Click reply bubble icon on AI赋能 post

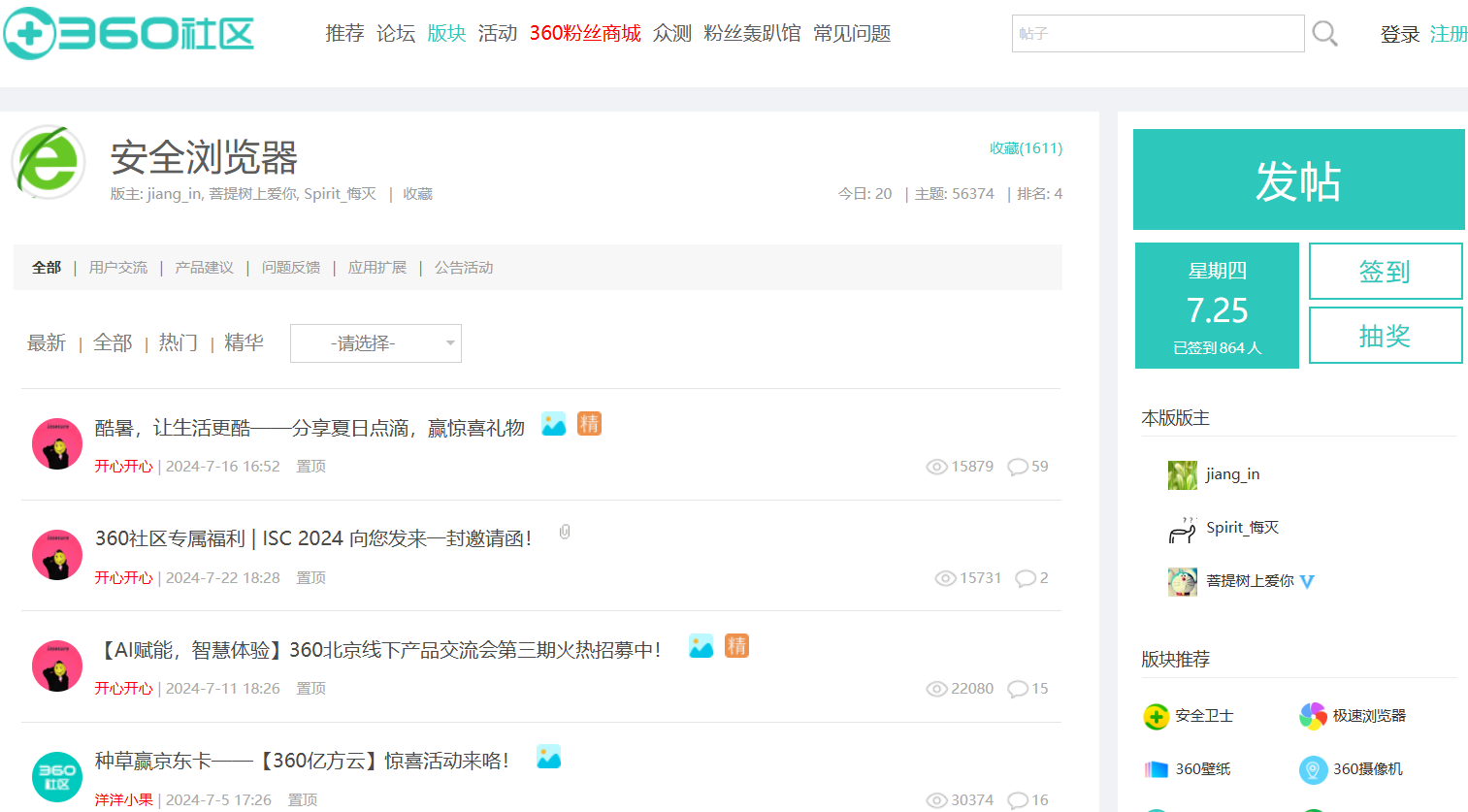point(1018,689)
